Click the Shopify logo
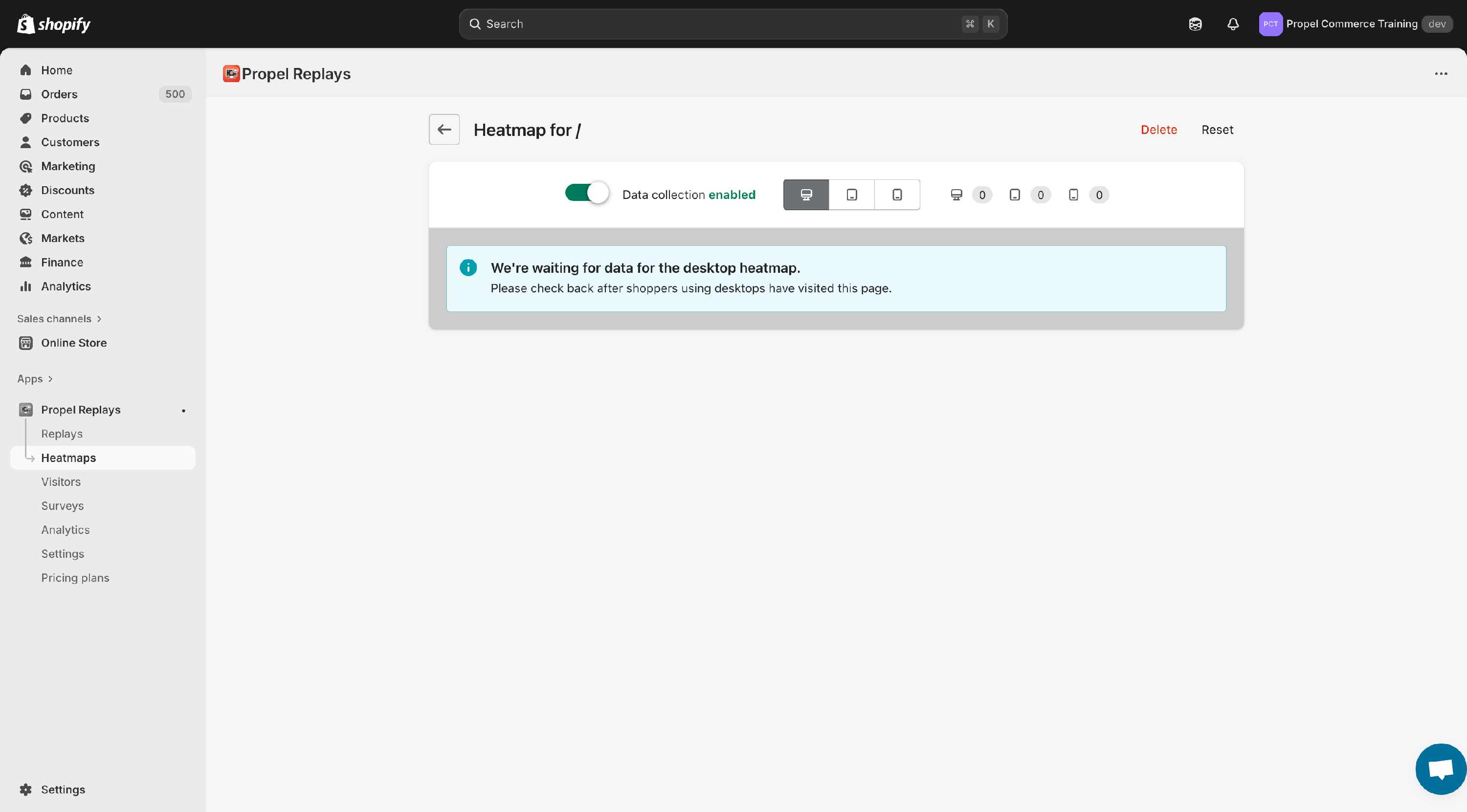The height and width of the screenshot is (812, 1467). click(54, 24)
